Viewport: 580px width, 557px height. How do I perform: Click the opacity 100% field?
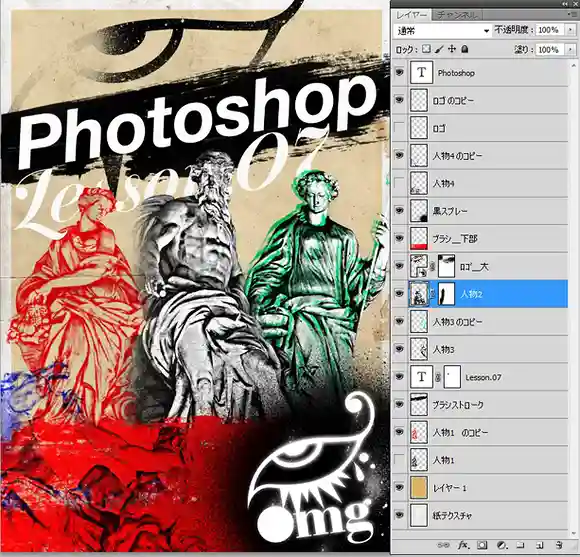click(550, 30)
